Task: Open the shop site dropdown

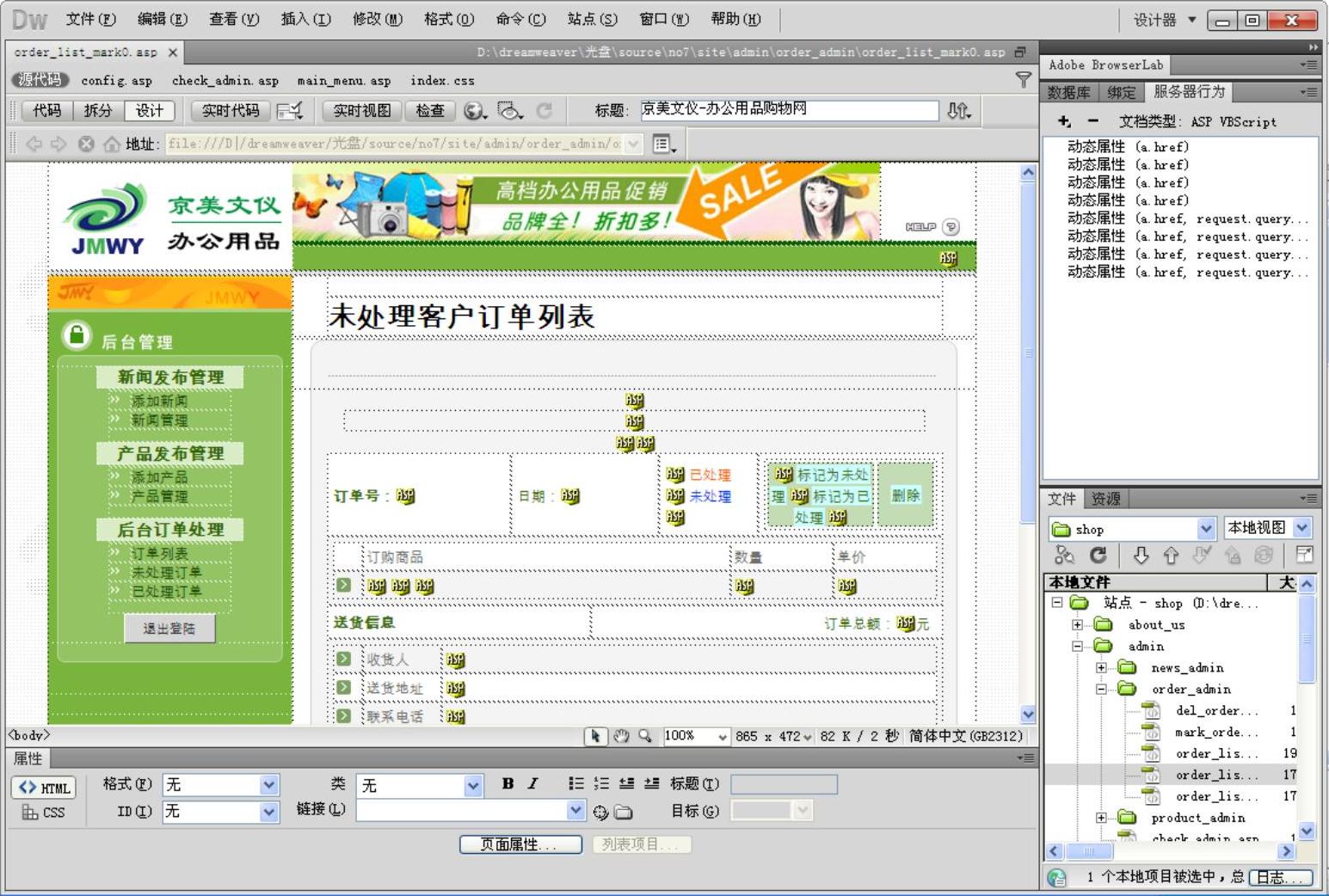Action: click(1205, 529)
